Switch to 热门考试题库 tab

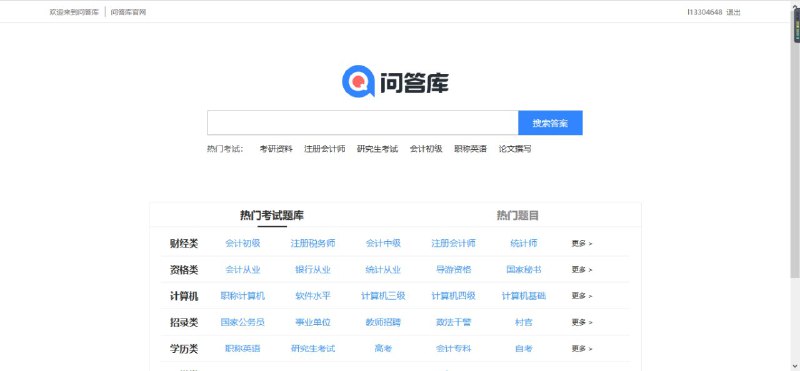pyautogui.click(x=272, y=215)
